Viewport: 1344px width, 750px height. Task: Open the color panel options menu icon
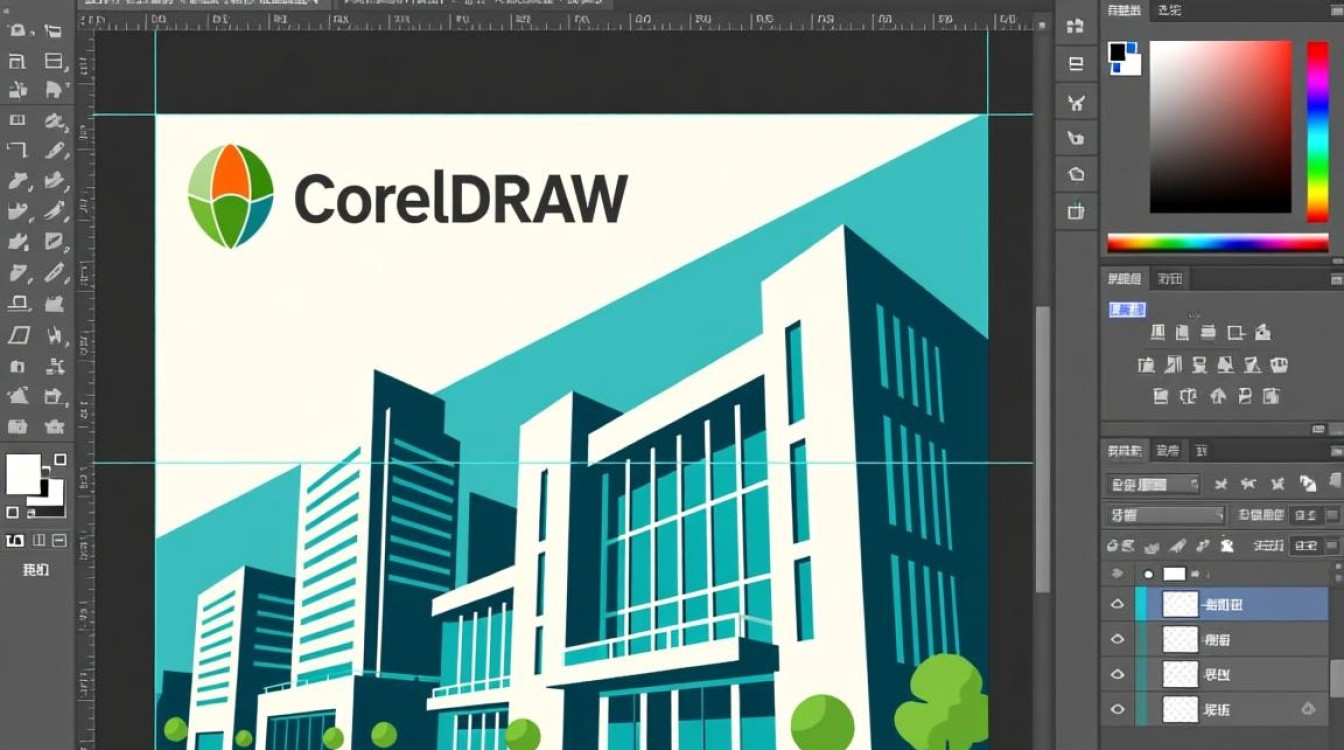[1336, 10]
